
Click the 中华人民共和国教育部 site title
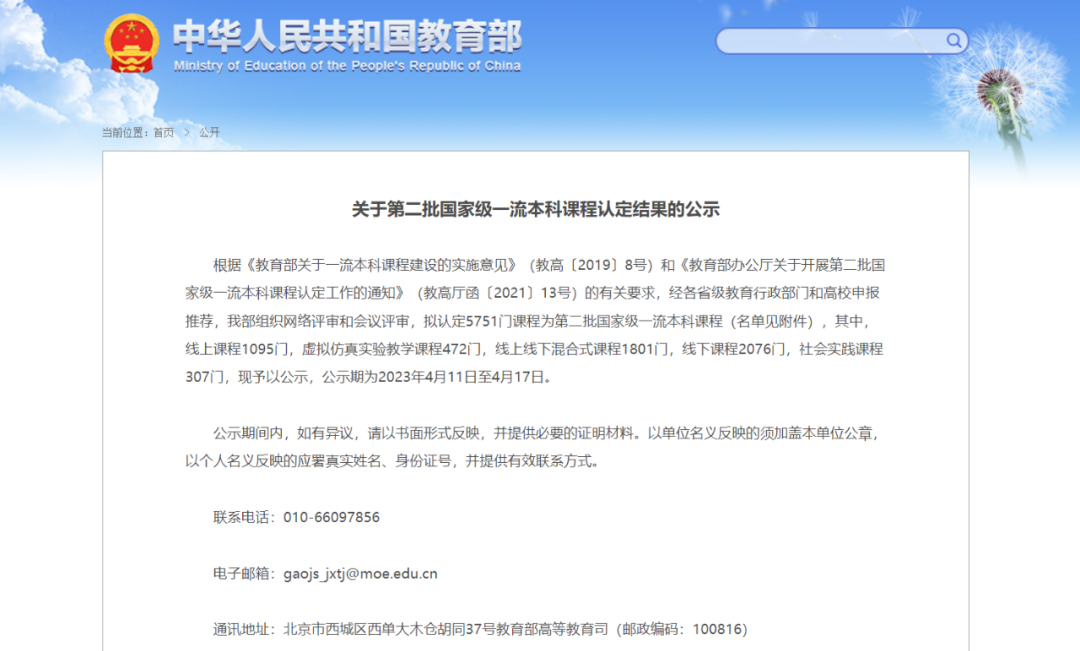[347, 36]
